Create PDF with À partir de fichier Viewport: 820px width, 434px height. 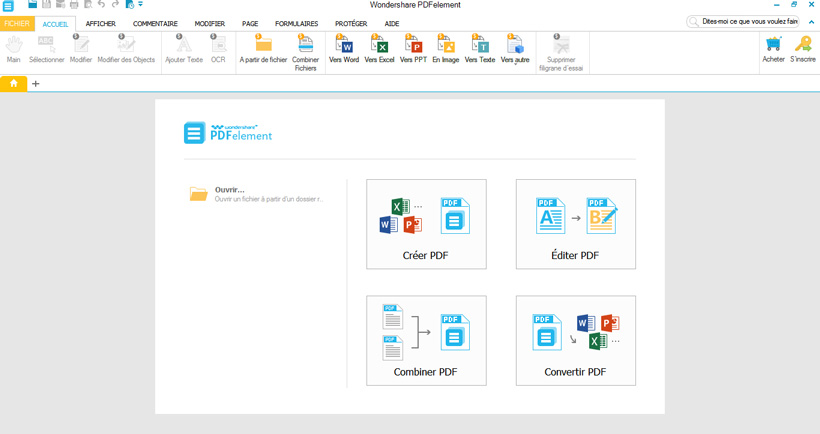(x=263, y=49)
